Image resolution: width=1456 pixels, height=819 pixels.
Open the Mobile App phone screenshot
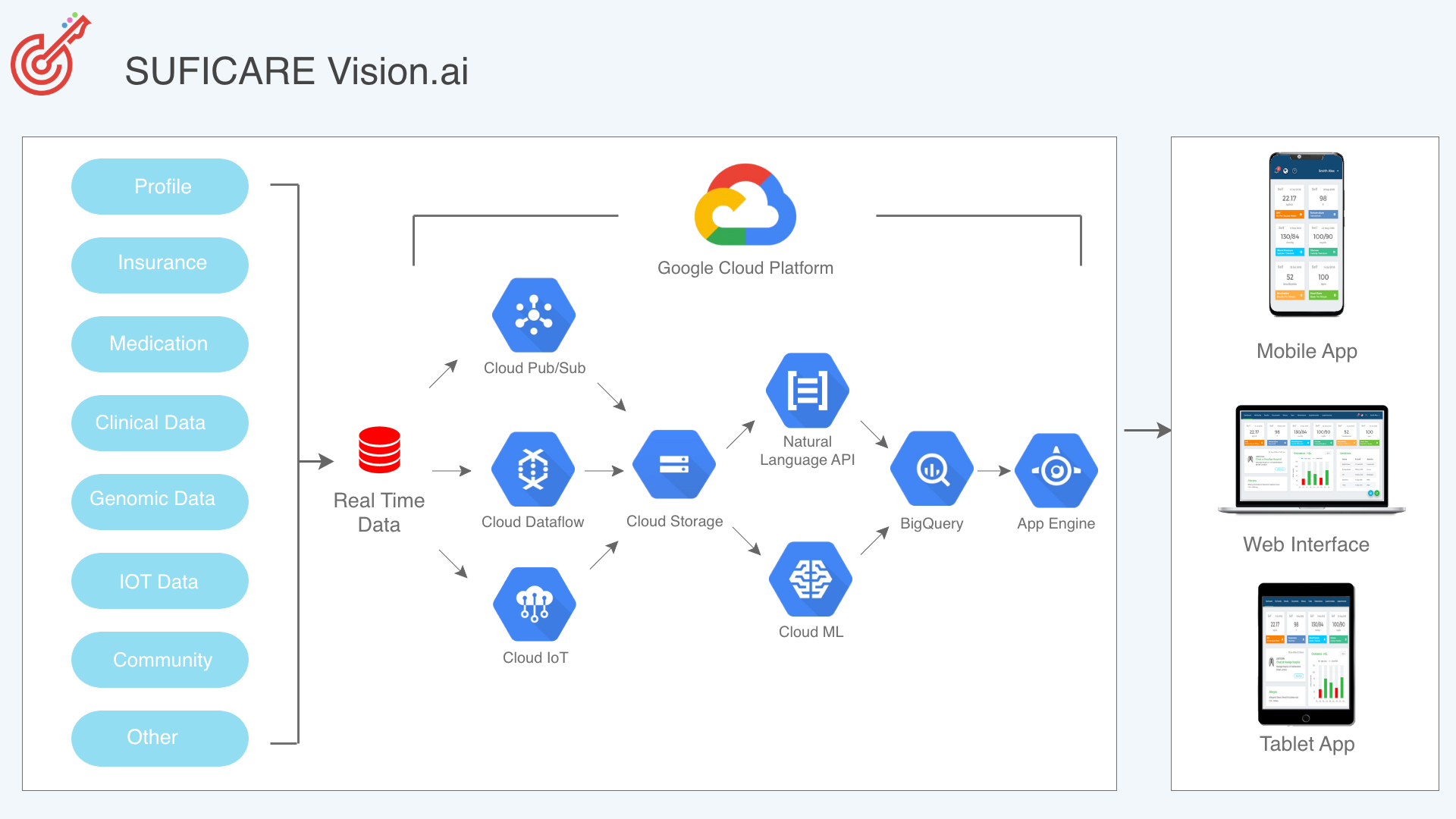point(1307,234)
